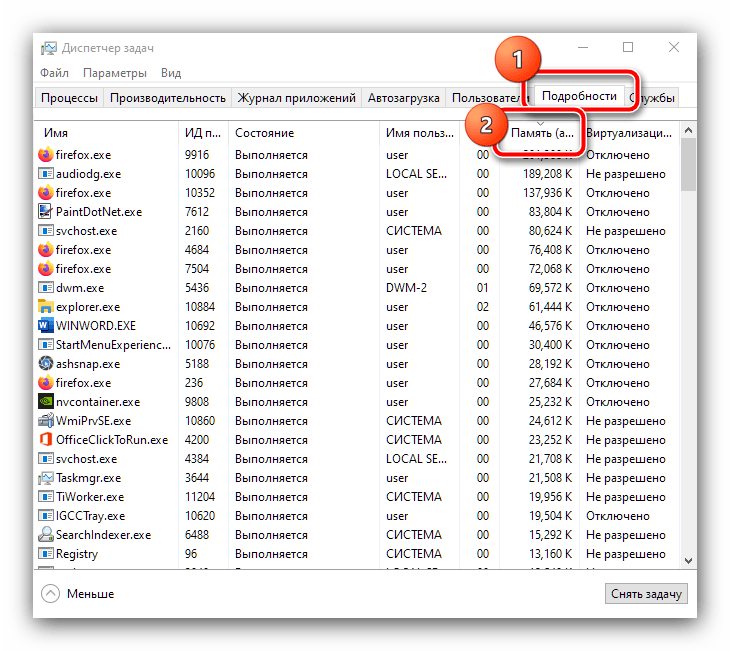The width and height of the screenshot is (730, 651).
Task: Click the firefox.exe icon for PID 9916
Action: point(46,155)
